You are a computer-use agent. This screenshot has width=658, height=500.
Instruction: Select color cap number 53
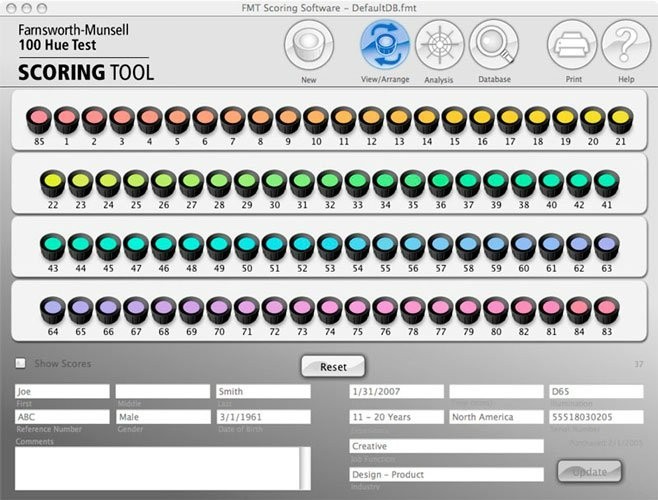pyautogui.click(x=330, y=247)
